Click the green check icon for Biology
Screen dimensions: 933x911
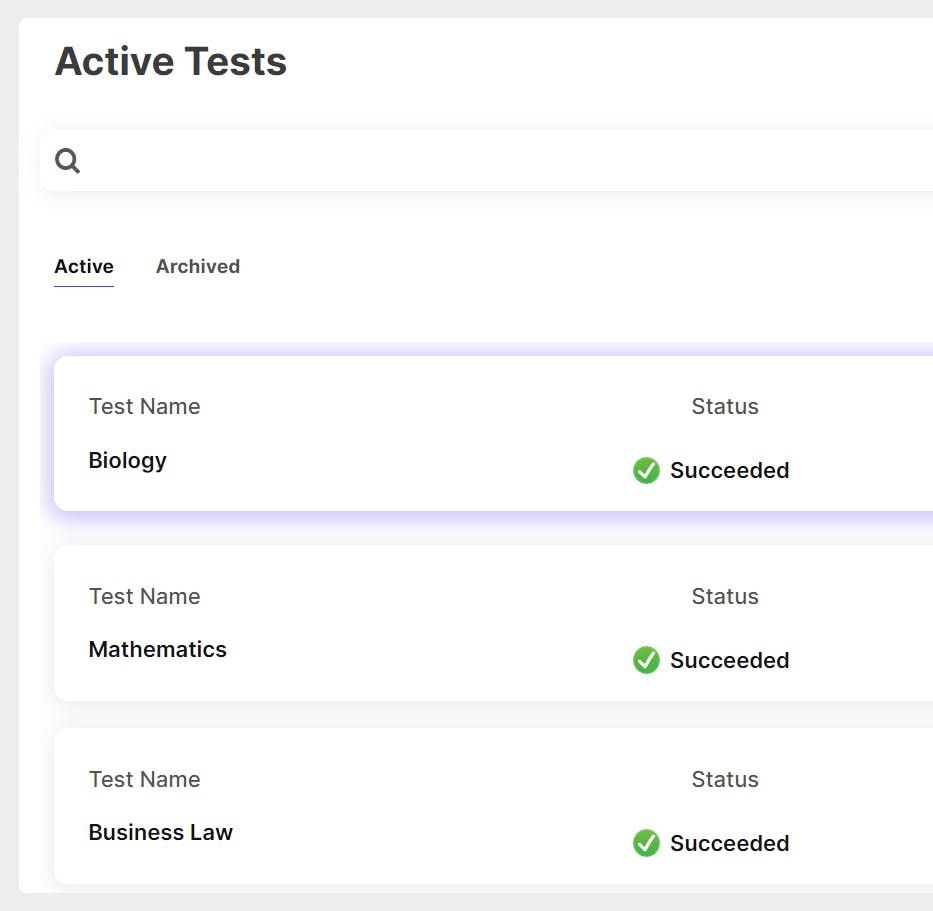pos(646,471)
